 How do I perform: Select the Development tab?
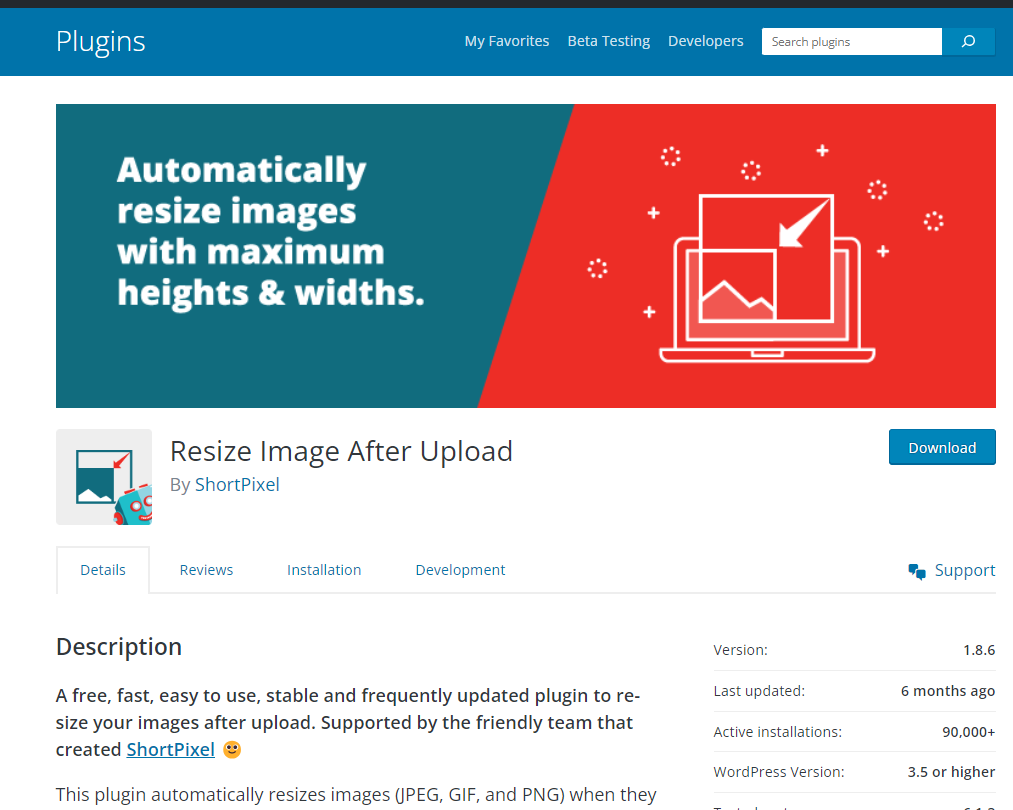[460, 570]
